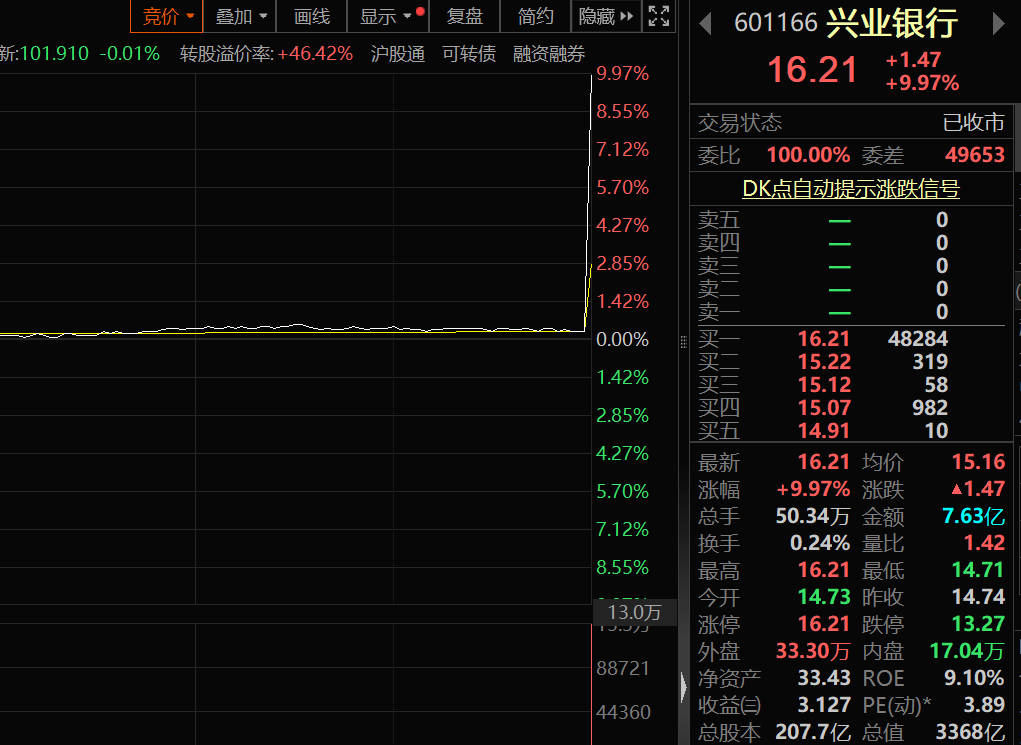This screenshot has width=1021, height=745.
Task: Click the 总手 50.34万 value
Action: (x=813, y=516)
